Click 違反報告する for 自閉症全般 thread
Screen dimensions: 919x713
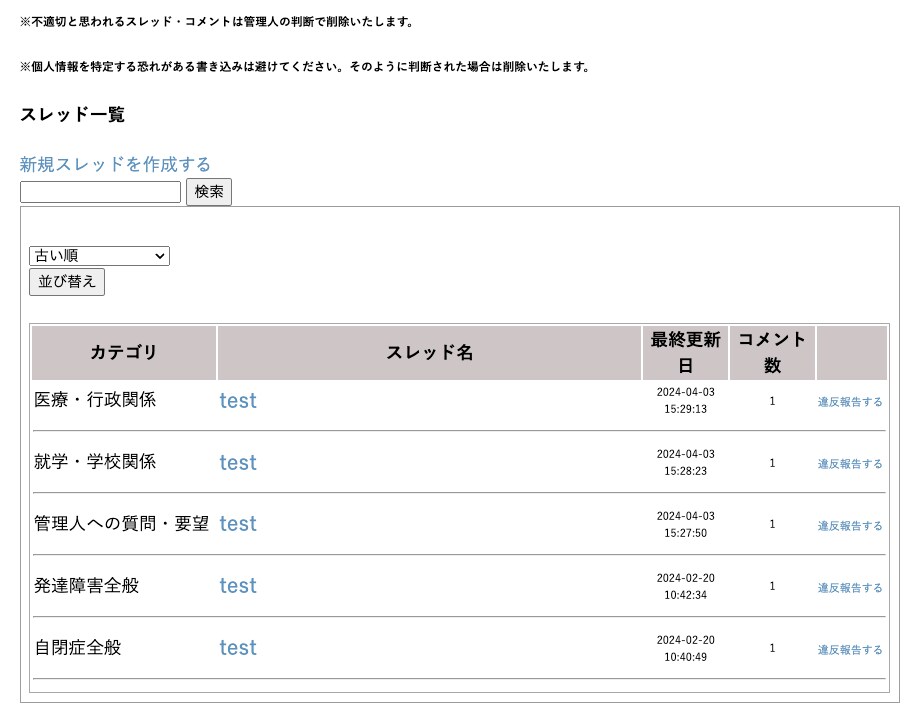(x=850, y=650)
